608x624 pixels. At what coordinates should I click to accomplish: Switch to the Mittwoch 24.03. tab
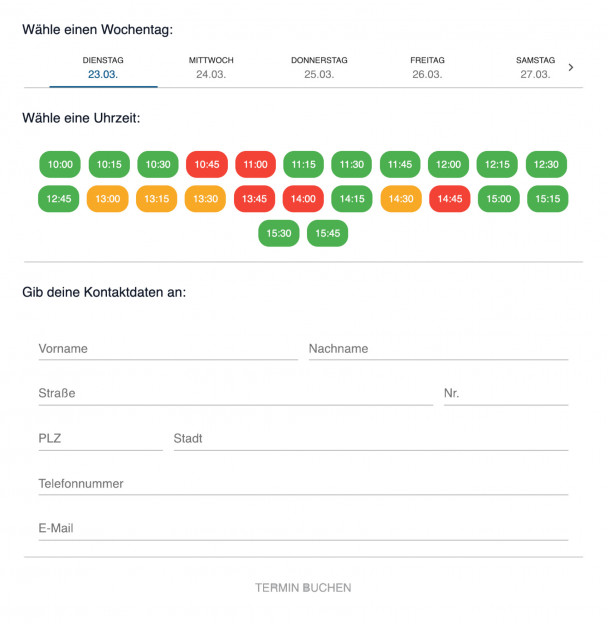(211, 67)
